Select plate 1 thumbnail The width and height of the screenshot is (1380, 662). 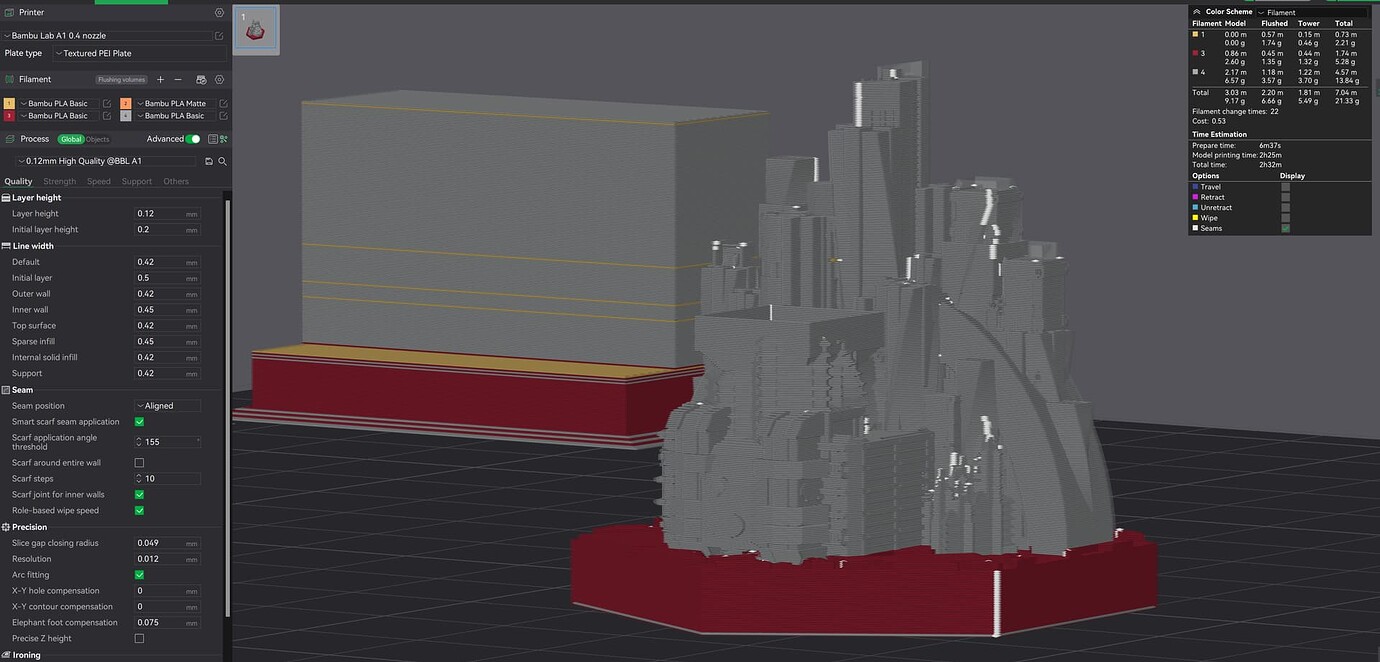click(257, 30)
